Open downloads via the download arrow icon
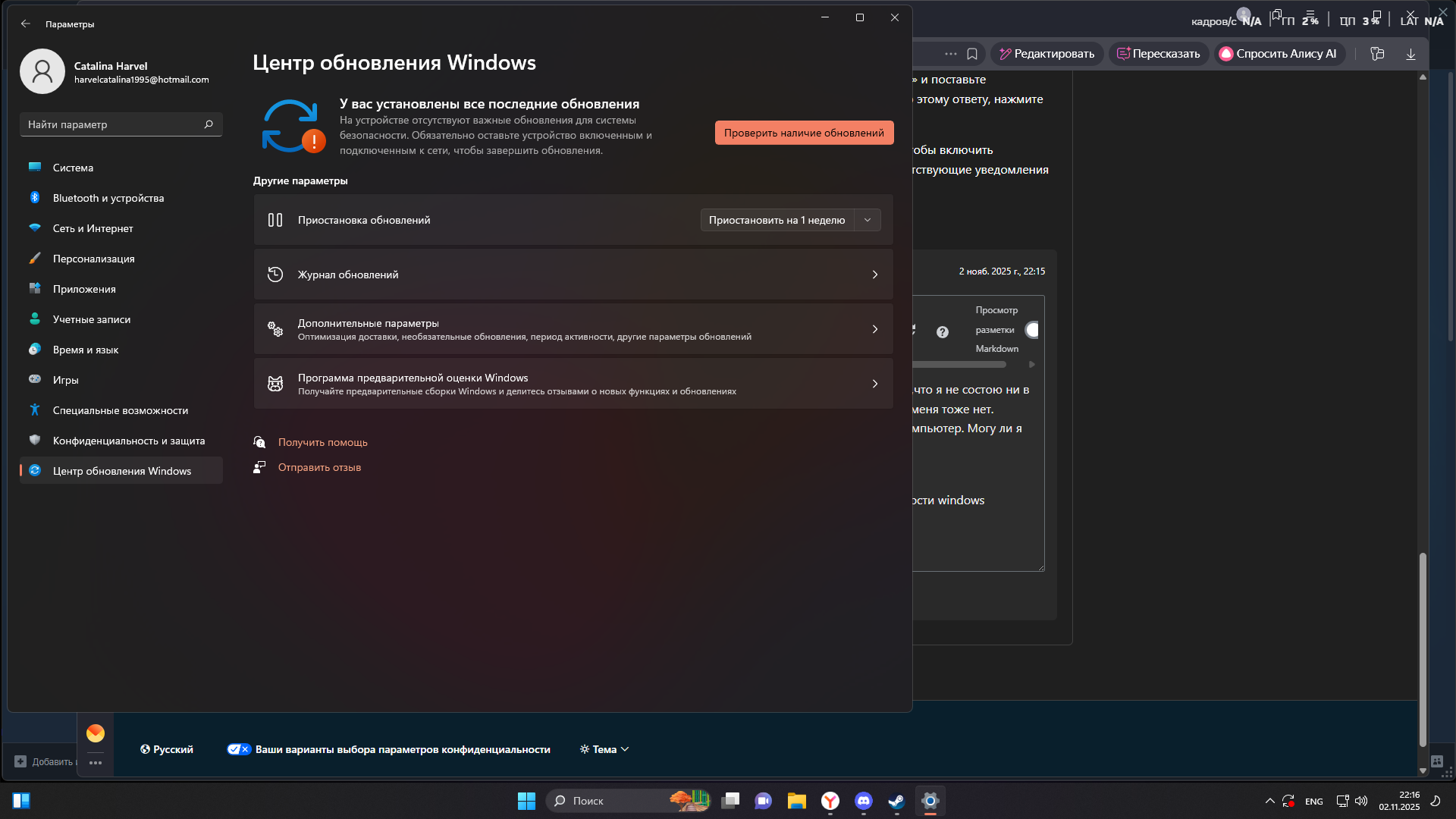 pos(1410,53)
